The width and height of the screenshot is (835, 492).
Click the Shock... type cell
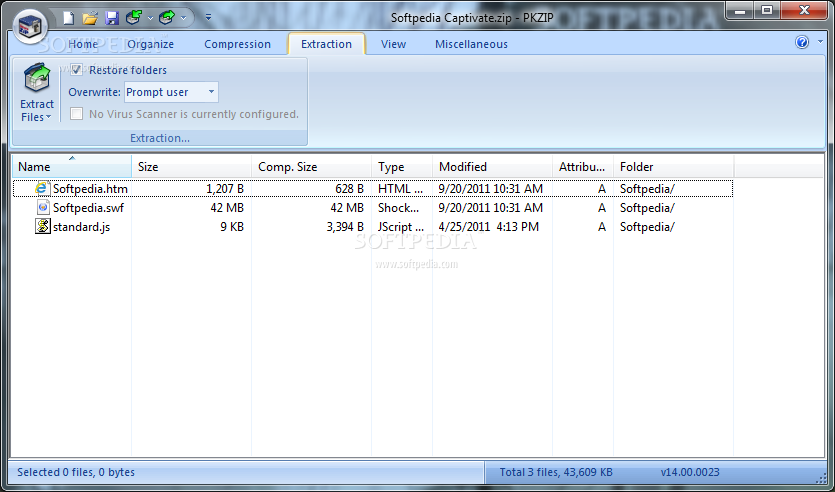click(x=398, y=208)
